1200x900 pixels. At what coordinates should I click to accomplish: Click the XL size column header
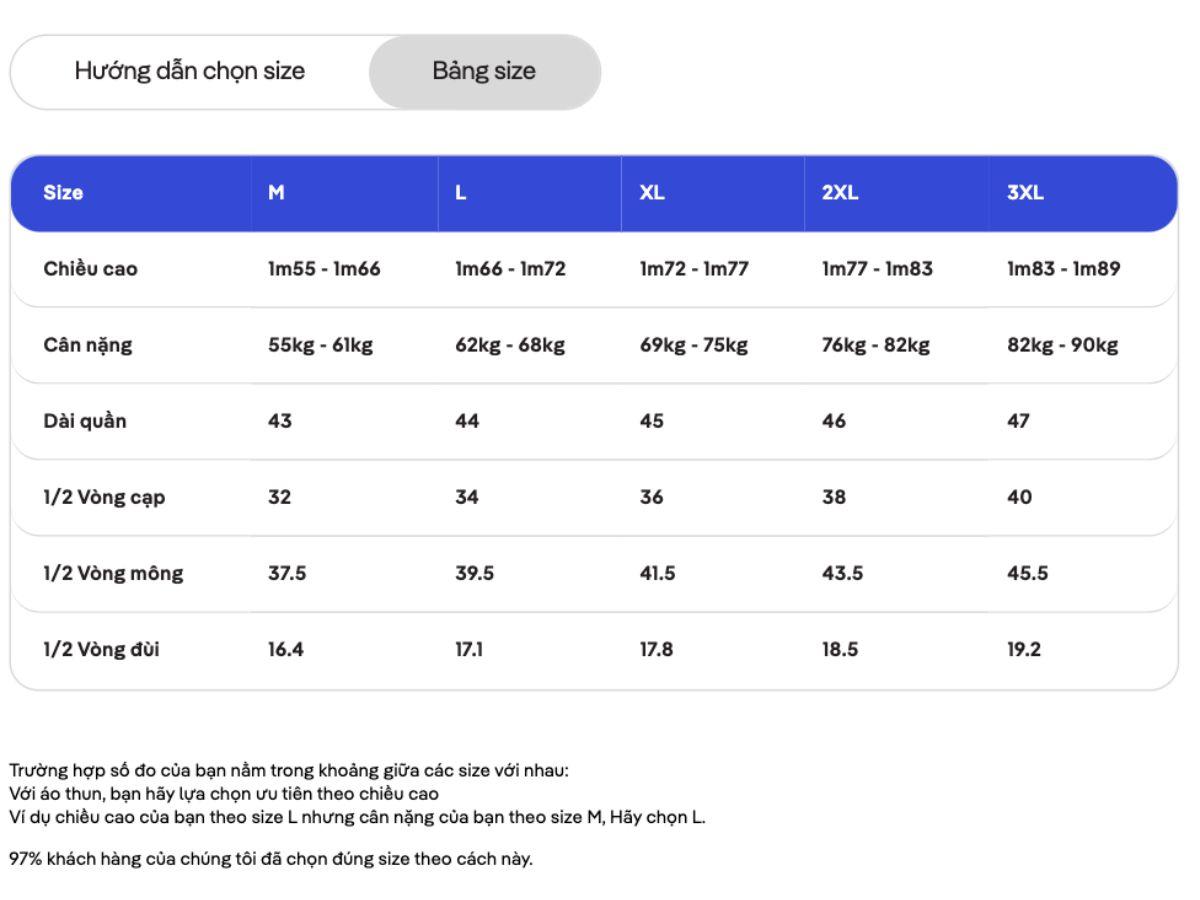pos(652,193)
